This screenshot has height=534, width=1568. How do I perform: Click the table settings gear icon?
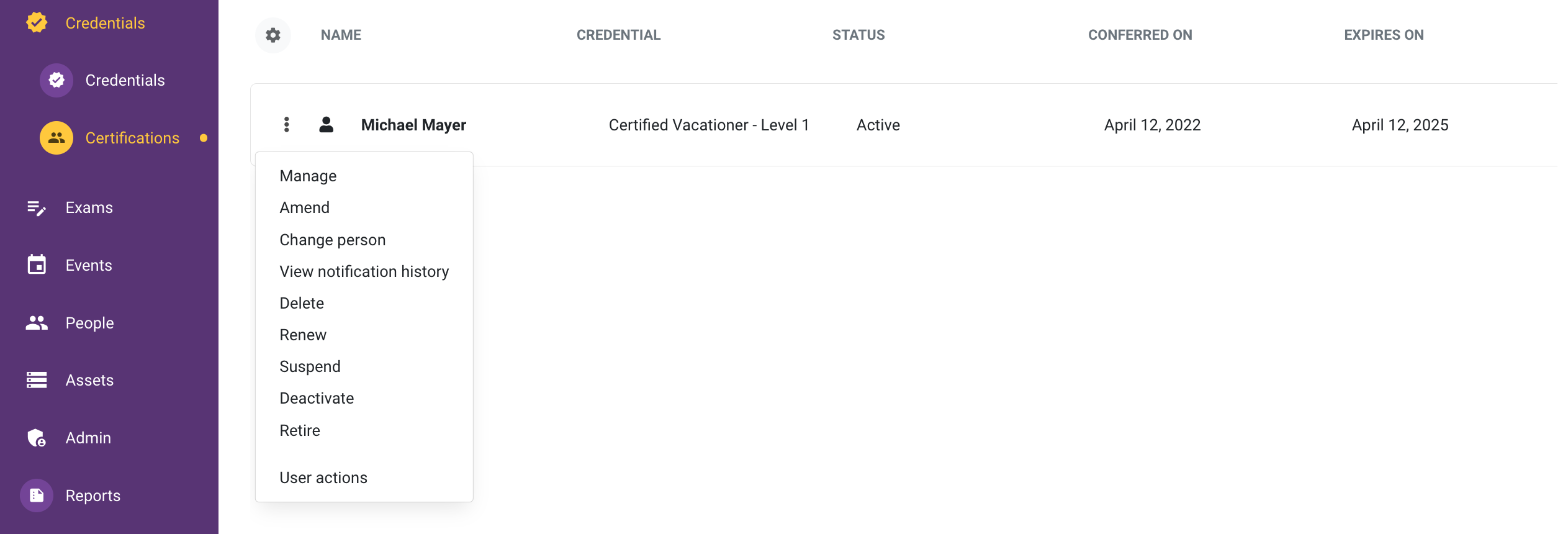coord(273,35)
